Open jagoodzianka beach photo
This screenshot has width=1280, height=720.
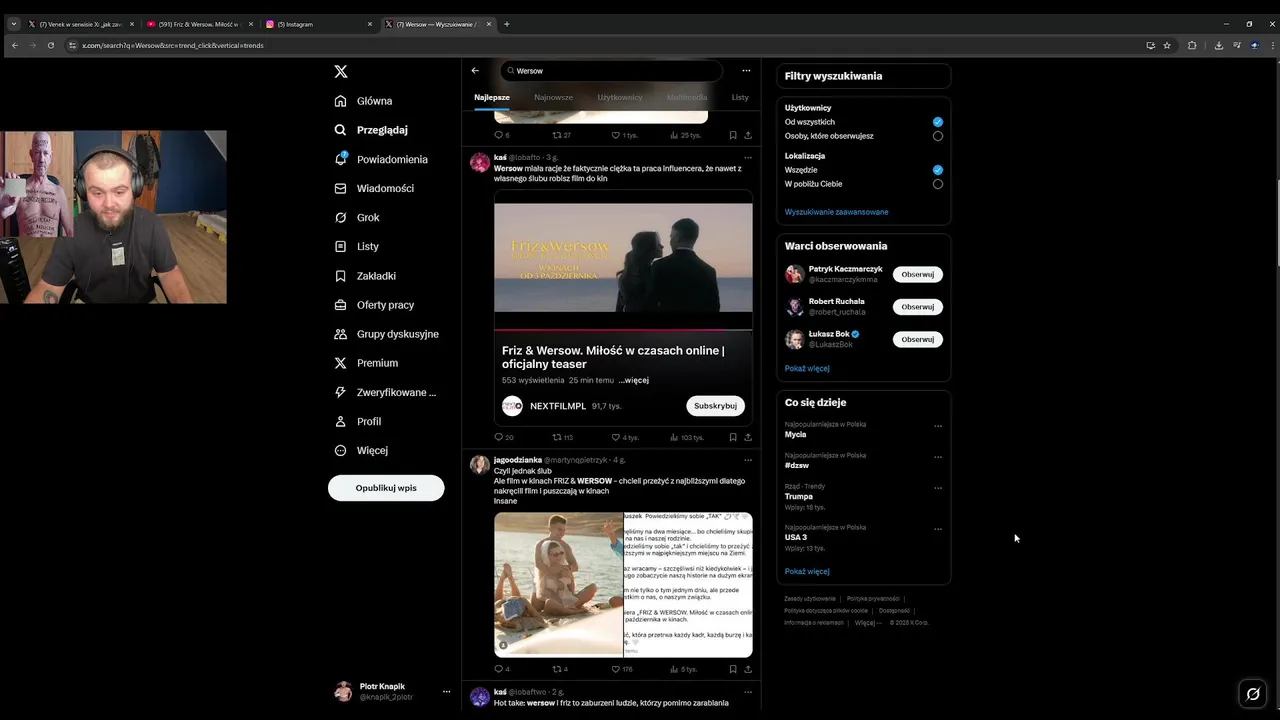(x=559, y=584)
